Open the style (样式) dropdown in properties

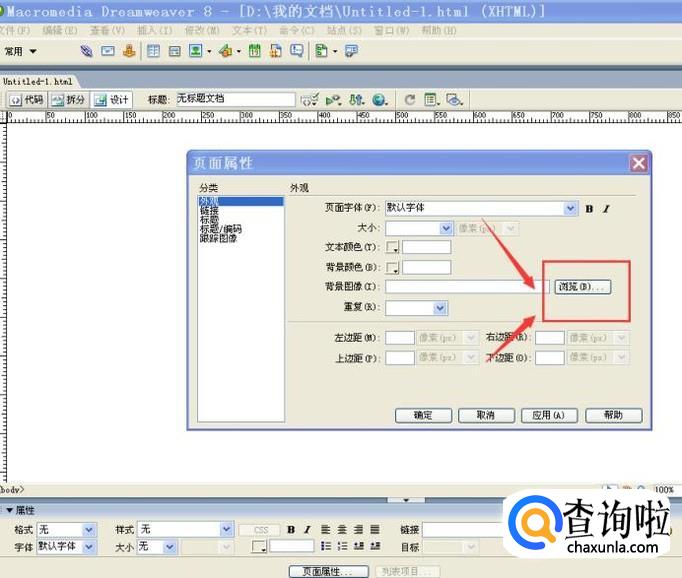(226, 529)
